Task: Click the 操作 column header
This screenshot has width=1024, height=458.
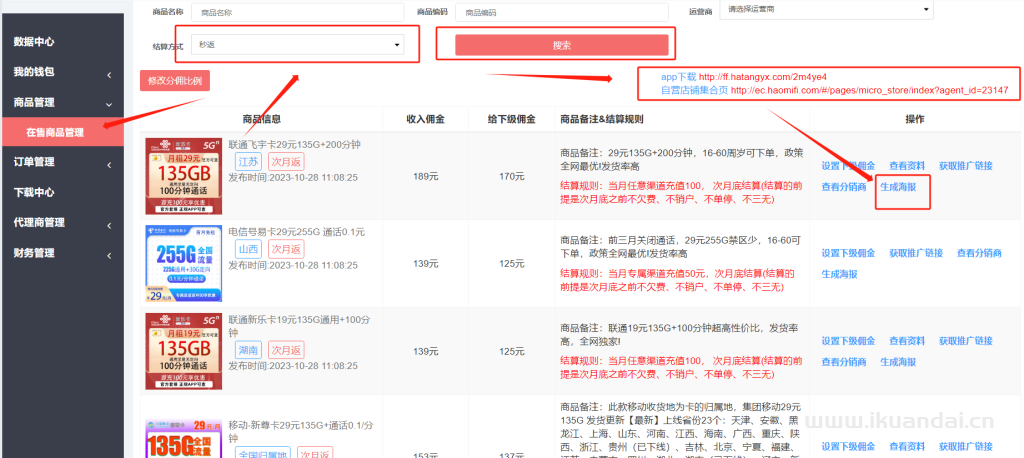Action: (x=914, y=120)
